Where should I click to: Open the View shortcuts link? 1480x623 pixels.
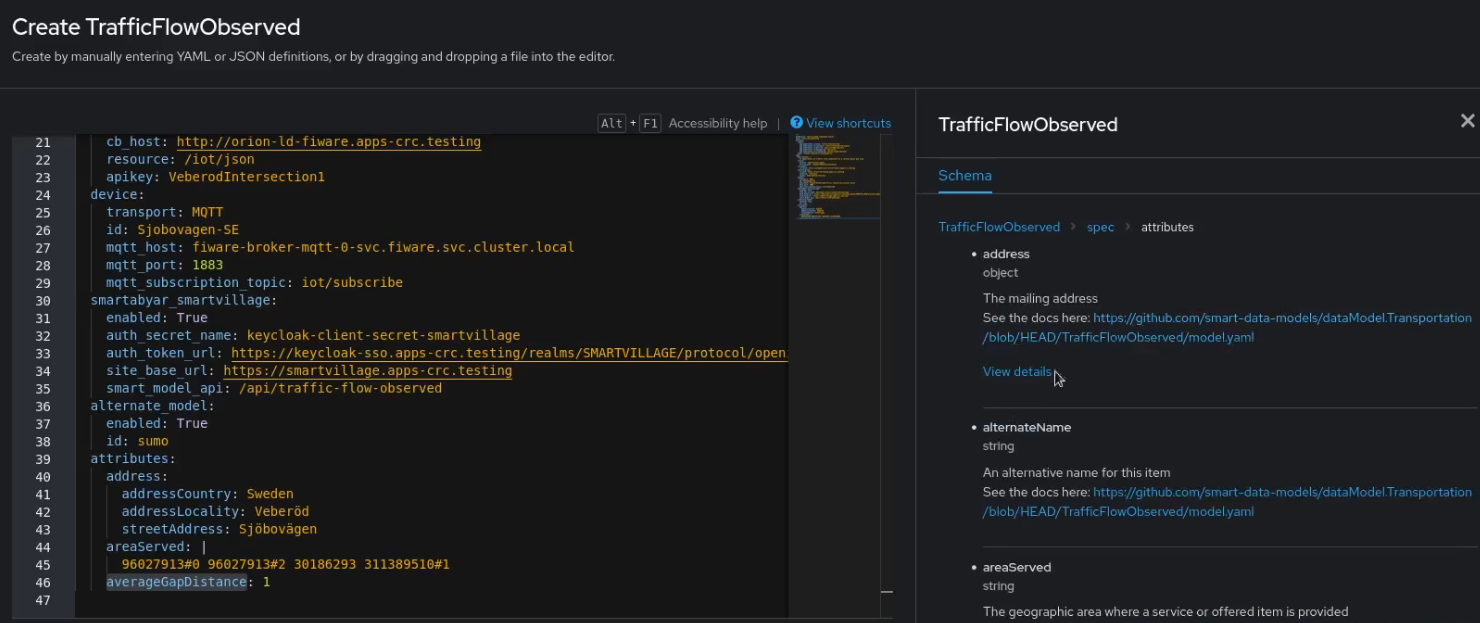tap(848, 123)
